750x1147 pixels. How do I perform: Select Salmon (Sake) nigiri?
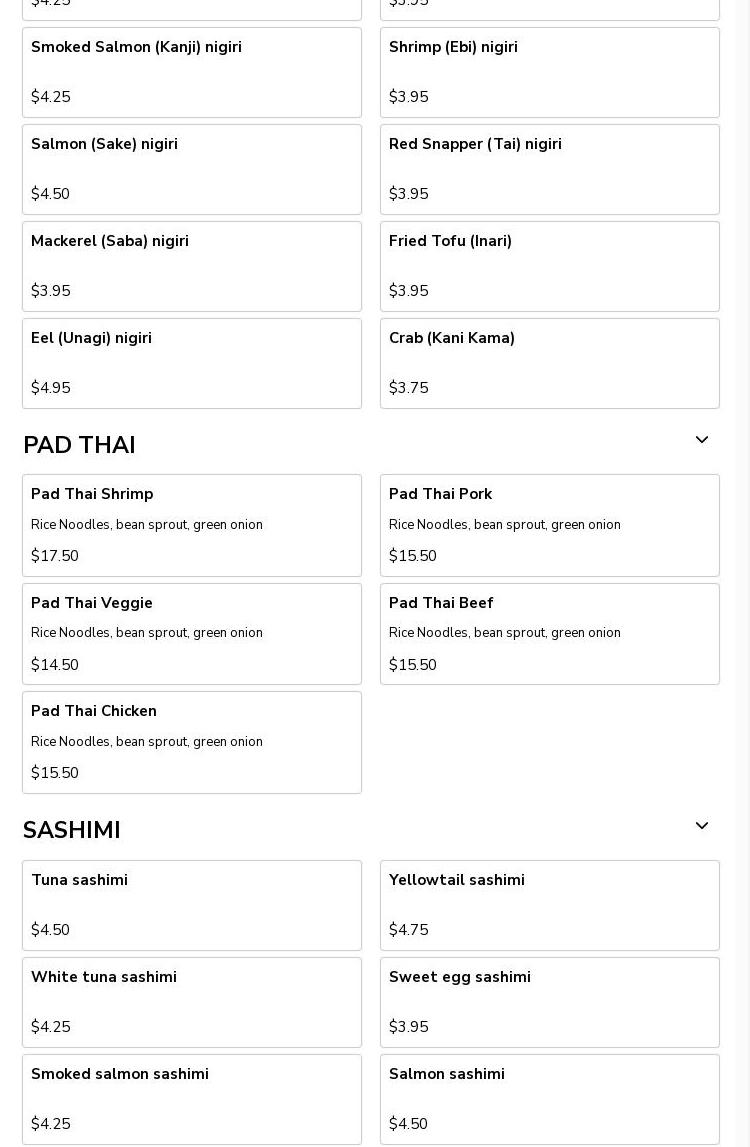[x=191, y=169]
